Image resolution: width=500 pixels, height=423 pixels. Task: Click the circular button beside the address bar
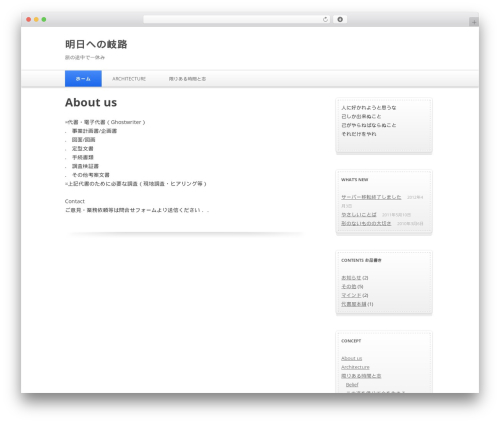pyautogui.click(x=340, y=19)
